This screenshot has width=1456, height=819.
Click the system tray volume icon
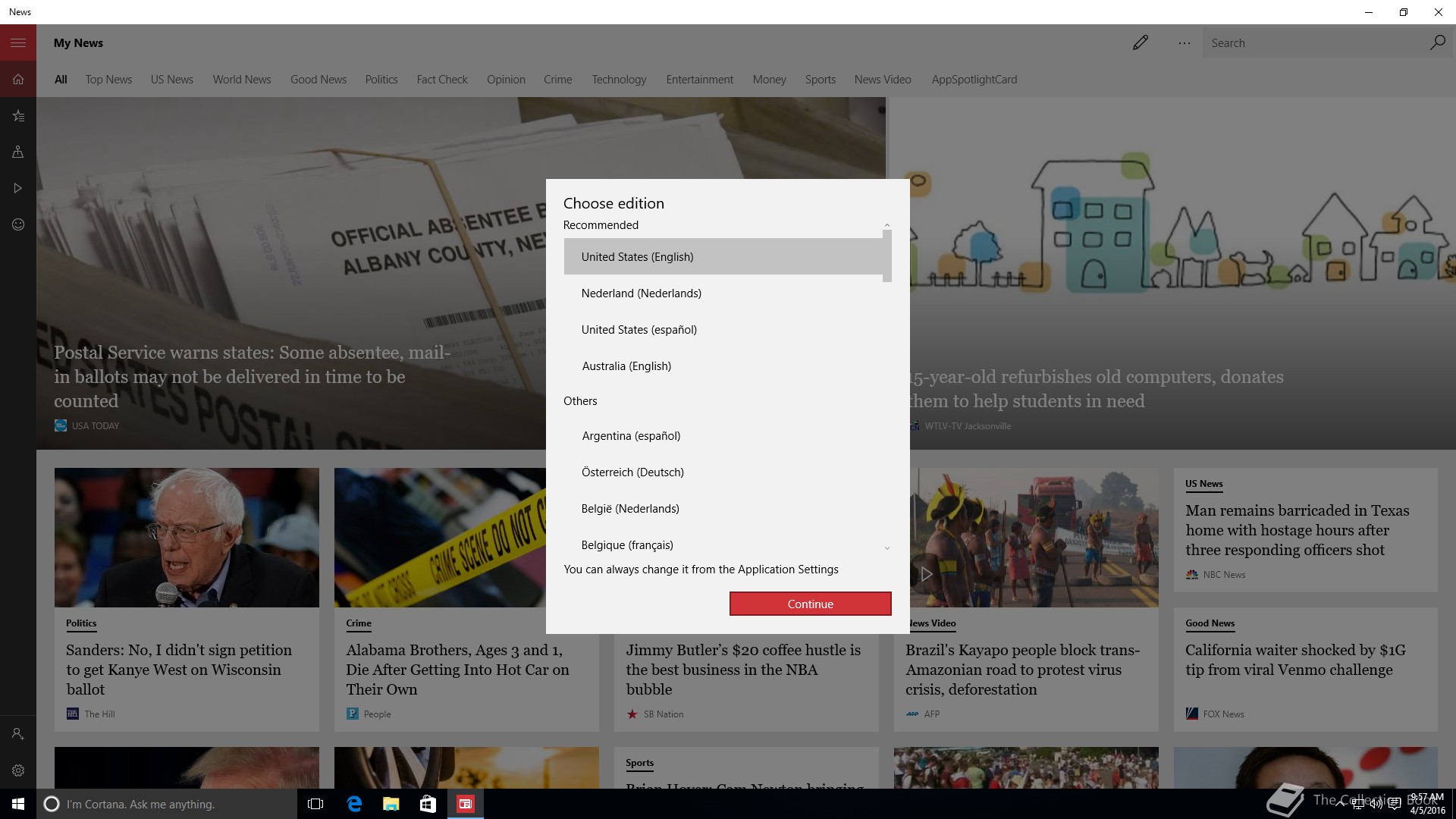pyautogui.click(x=1376, y=804)
